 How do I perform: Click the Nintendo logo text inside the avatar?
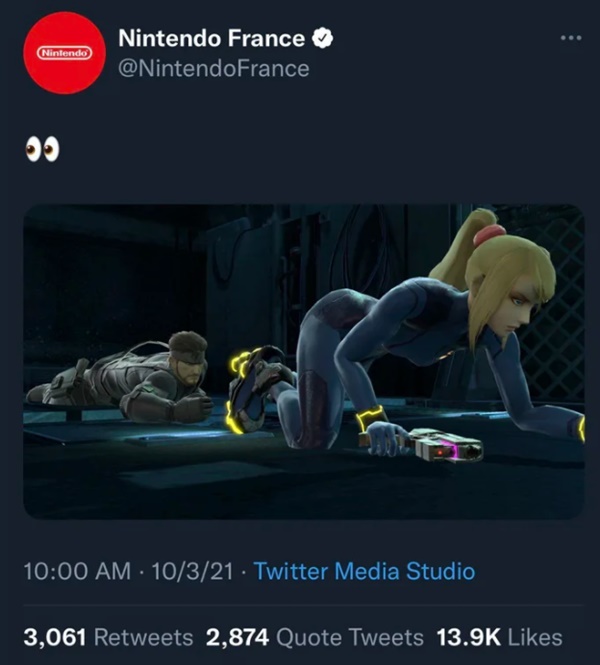[64, 51]
